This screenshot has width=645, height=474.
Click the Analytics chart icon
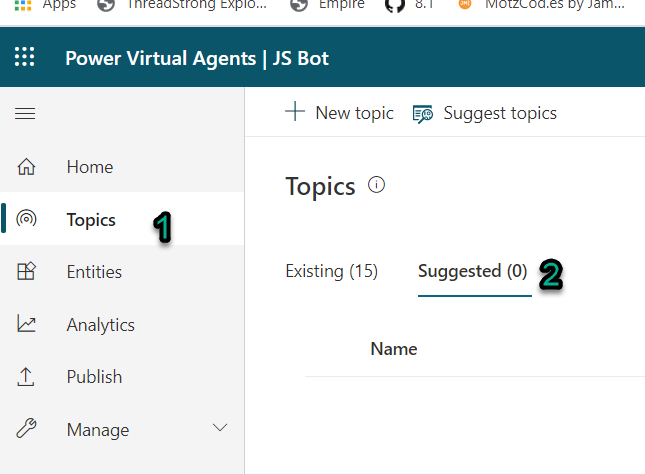point(26,324)
